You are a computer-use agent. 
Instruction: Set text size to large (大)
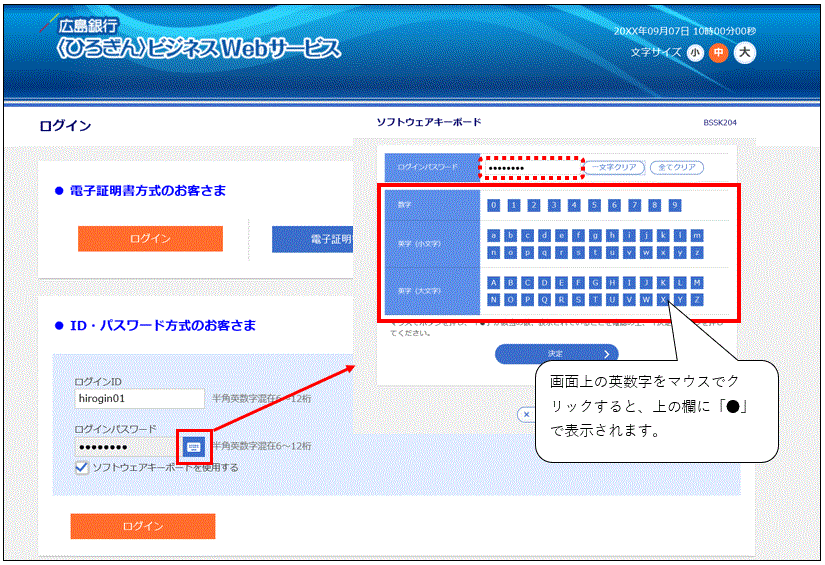point(744,53)
